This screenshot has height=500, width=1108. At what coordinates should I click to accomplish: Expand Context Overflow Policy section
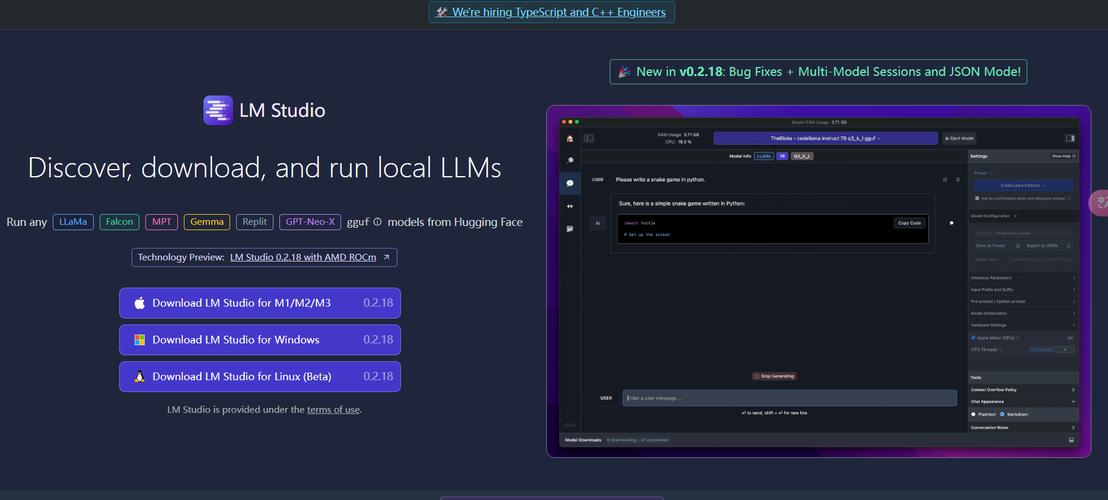pos(1023,390)
